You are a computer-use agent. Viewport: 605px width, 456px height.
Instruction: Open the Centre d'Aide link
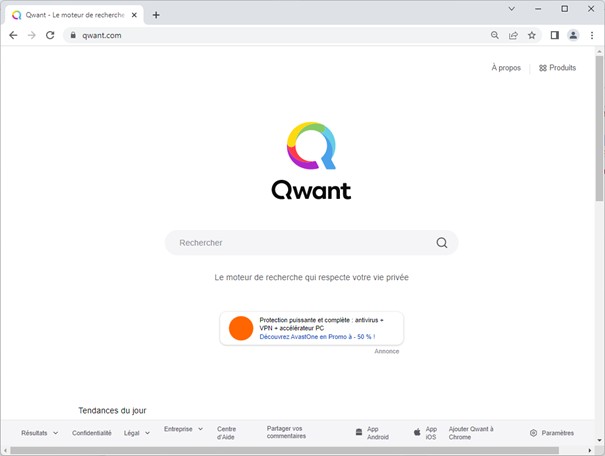point(226,433)
